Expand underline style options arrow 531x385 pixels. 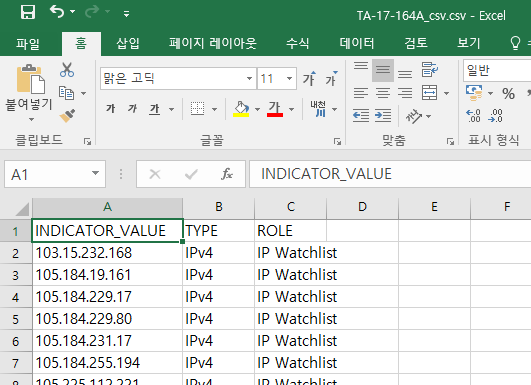coord(171,109)
